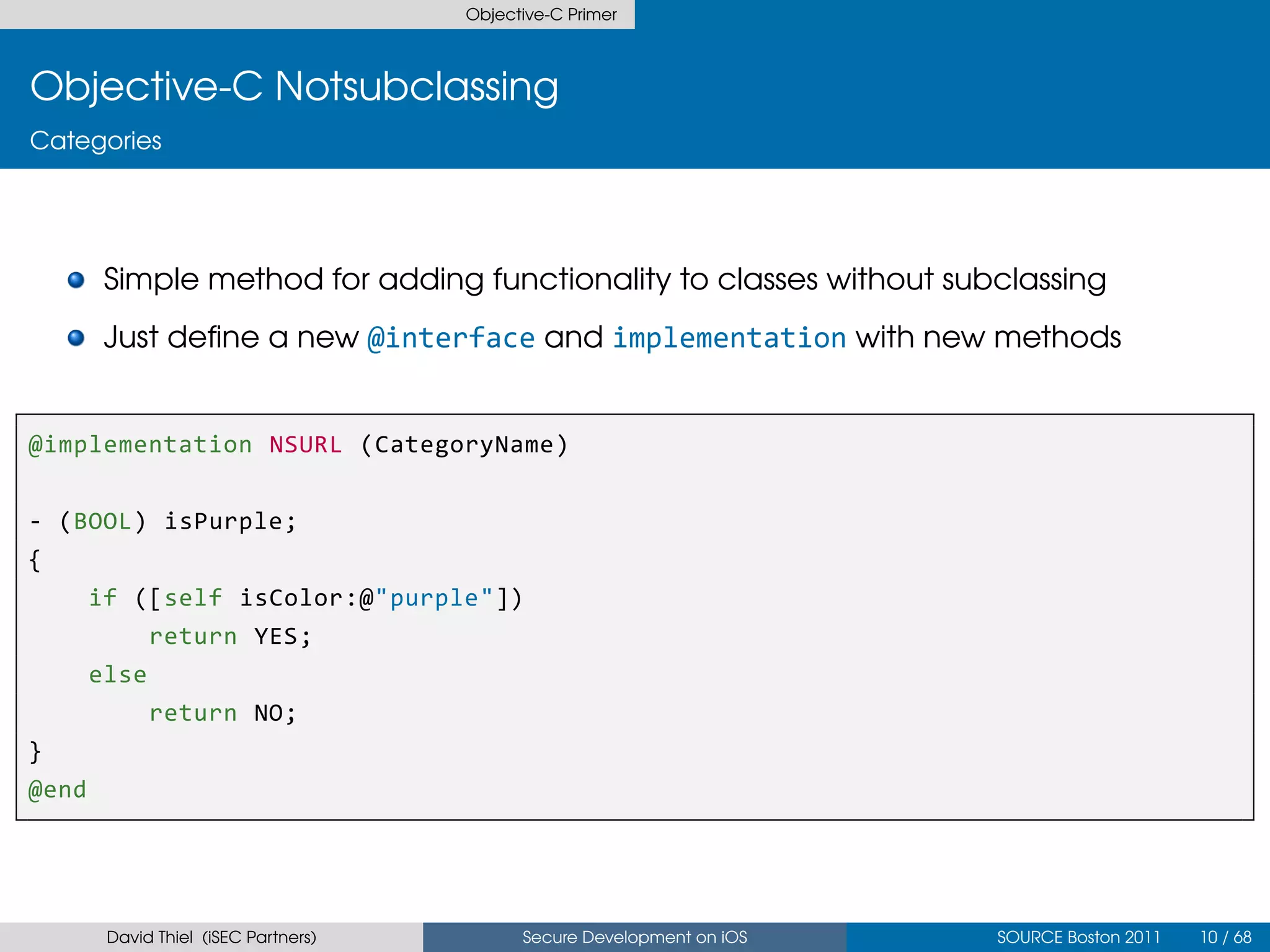1270x952 pixels.
Task: Click the 'self' keyword in code
Action: (193, 598)
